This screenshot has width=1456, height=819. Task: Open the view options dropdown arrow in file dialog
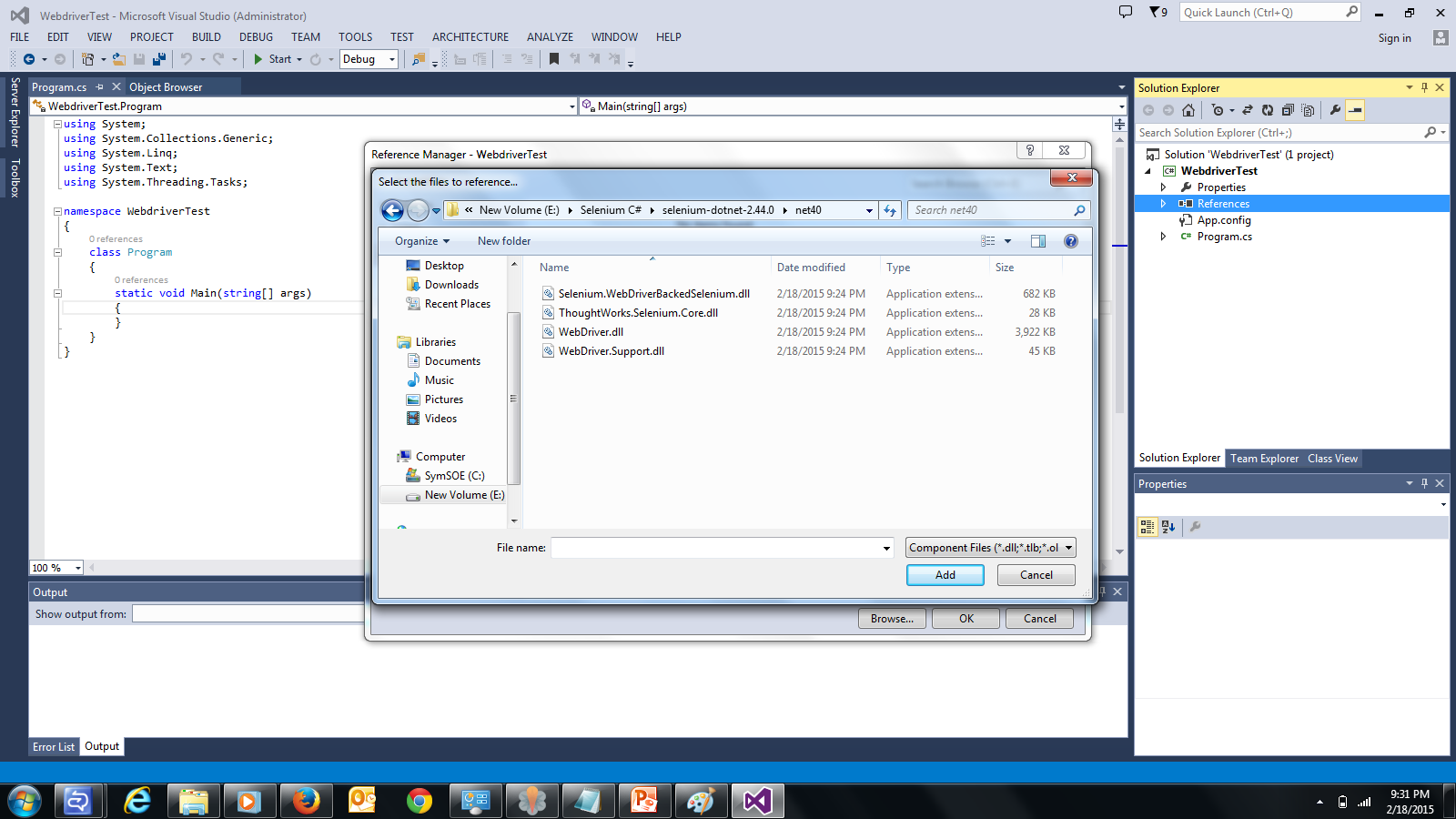(1007, 241)
